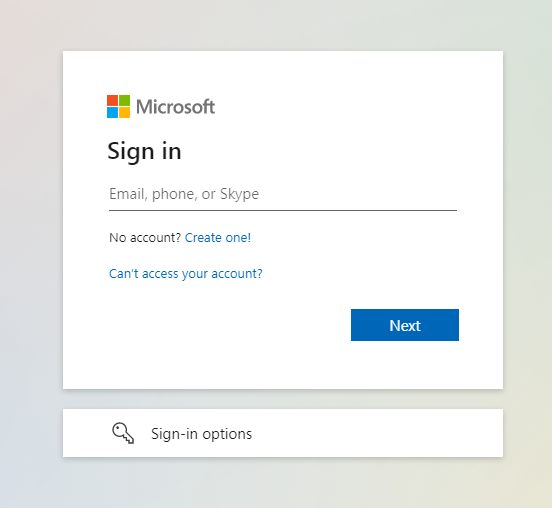This screenshot has width=552, height=508.
Task: Click the Microsoft wordmark text
Action: pos(175,107)
